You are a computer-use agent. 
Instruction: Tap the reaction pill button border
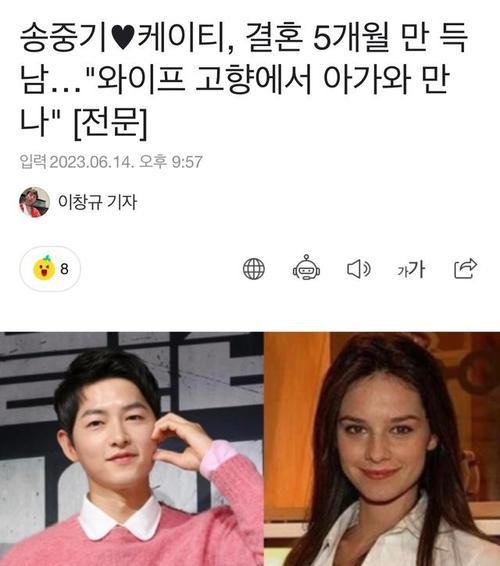click(x=50, y=269)
